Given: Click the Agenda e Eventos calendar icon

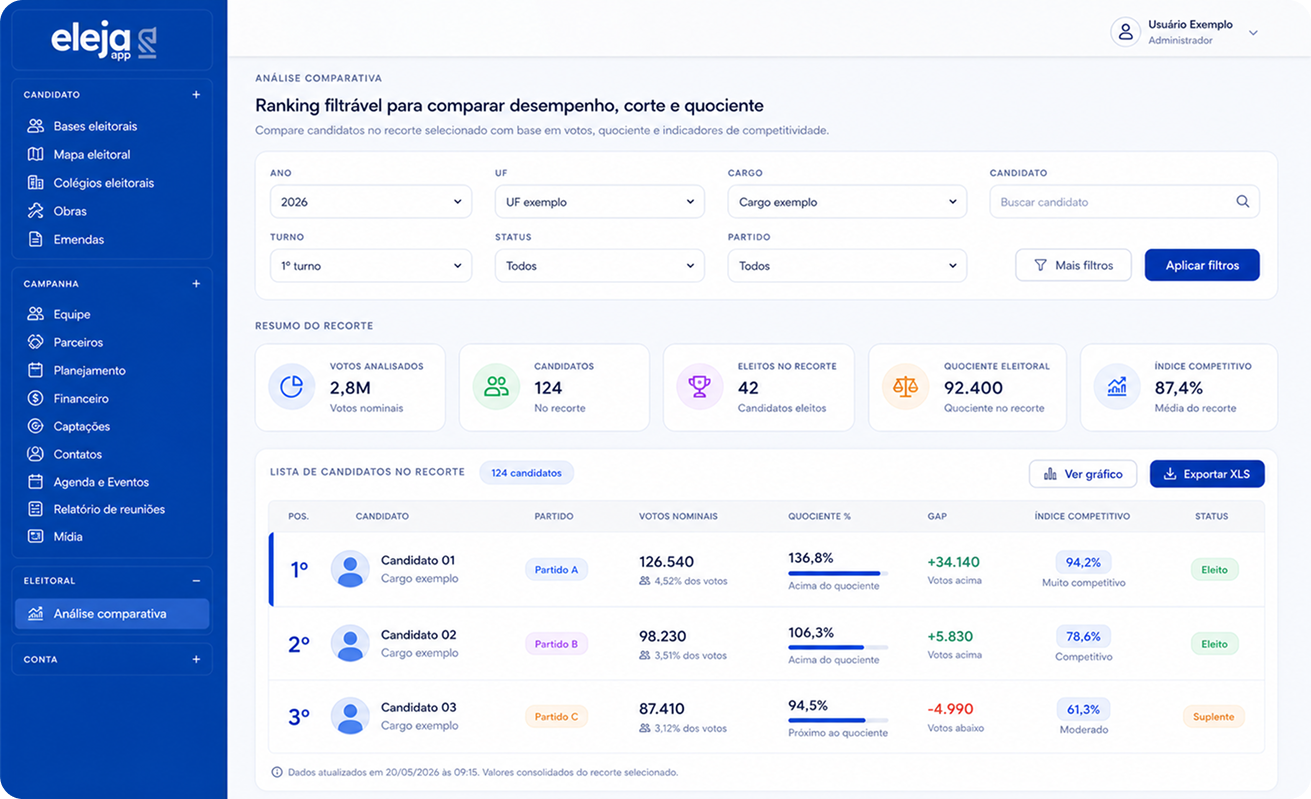Looking at the screenshot, I should point(36,482).
